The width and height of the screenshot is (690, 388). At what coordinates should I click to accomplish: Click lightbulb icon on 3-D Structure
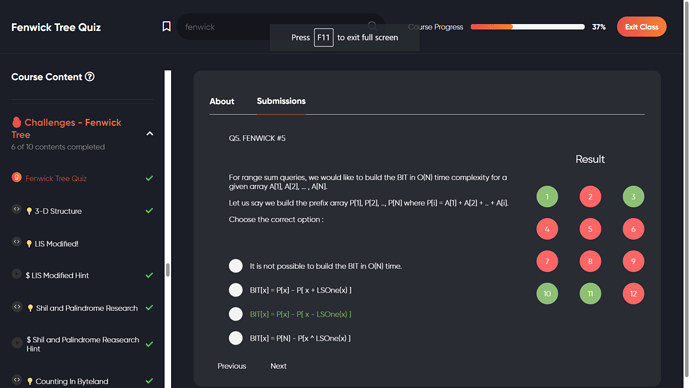click(x=29, y=211)
